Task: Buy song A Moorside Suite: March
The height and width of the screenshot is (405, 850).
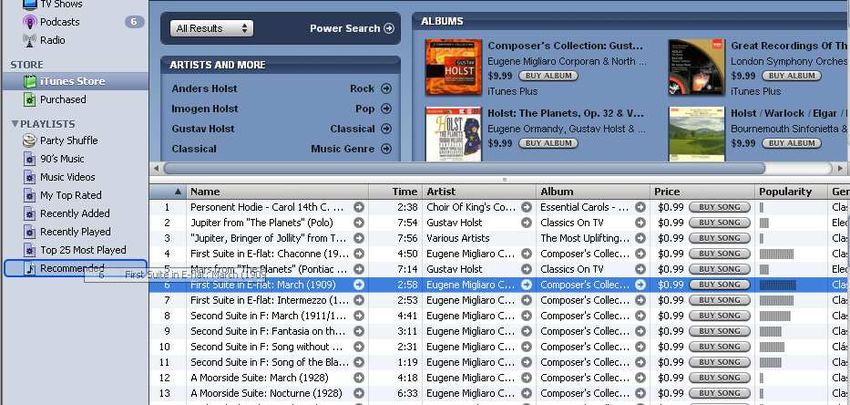Action: coord(720,377)
